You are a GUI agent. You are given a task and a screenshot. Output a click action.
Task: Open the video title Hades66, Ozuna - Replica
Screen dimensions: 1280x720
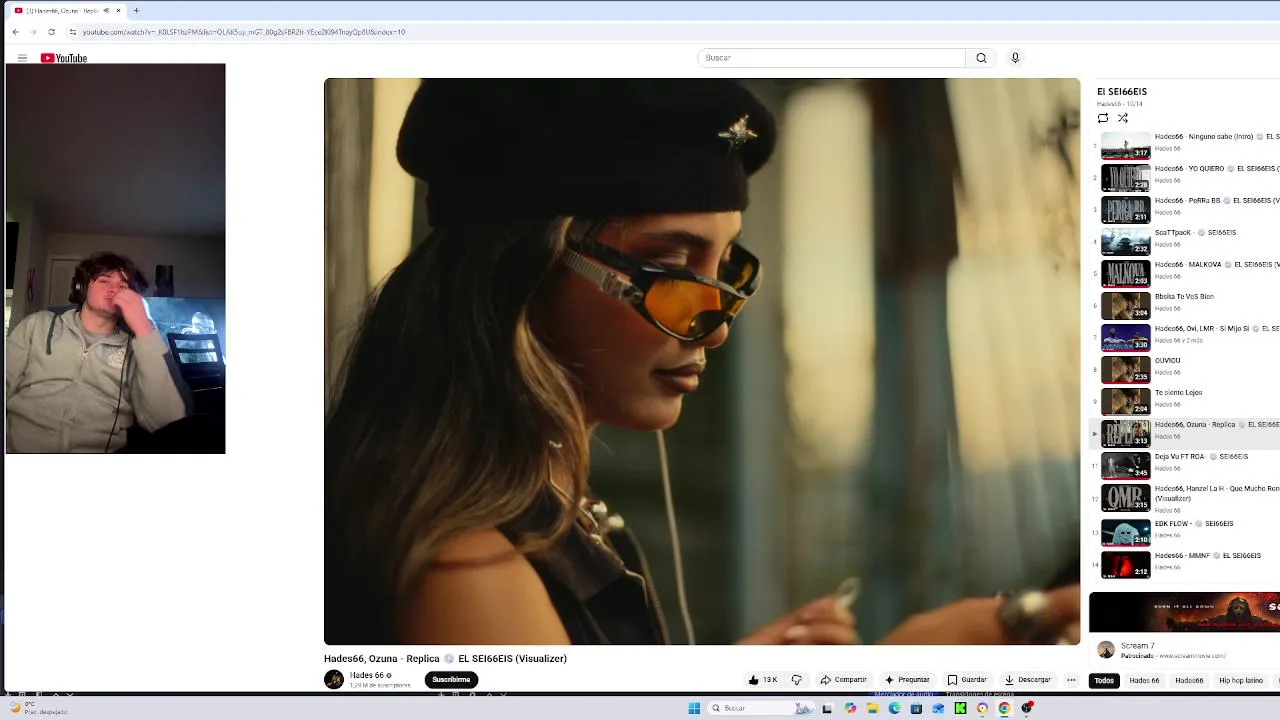pyautogui.click(x=445, y=659)
